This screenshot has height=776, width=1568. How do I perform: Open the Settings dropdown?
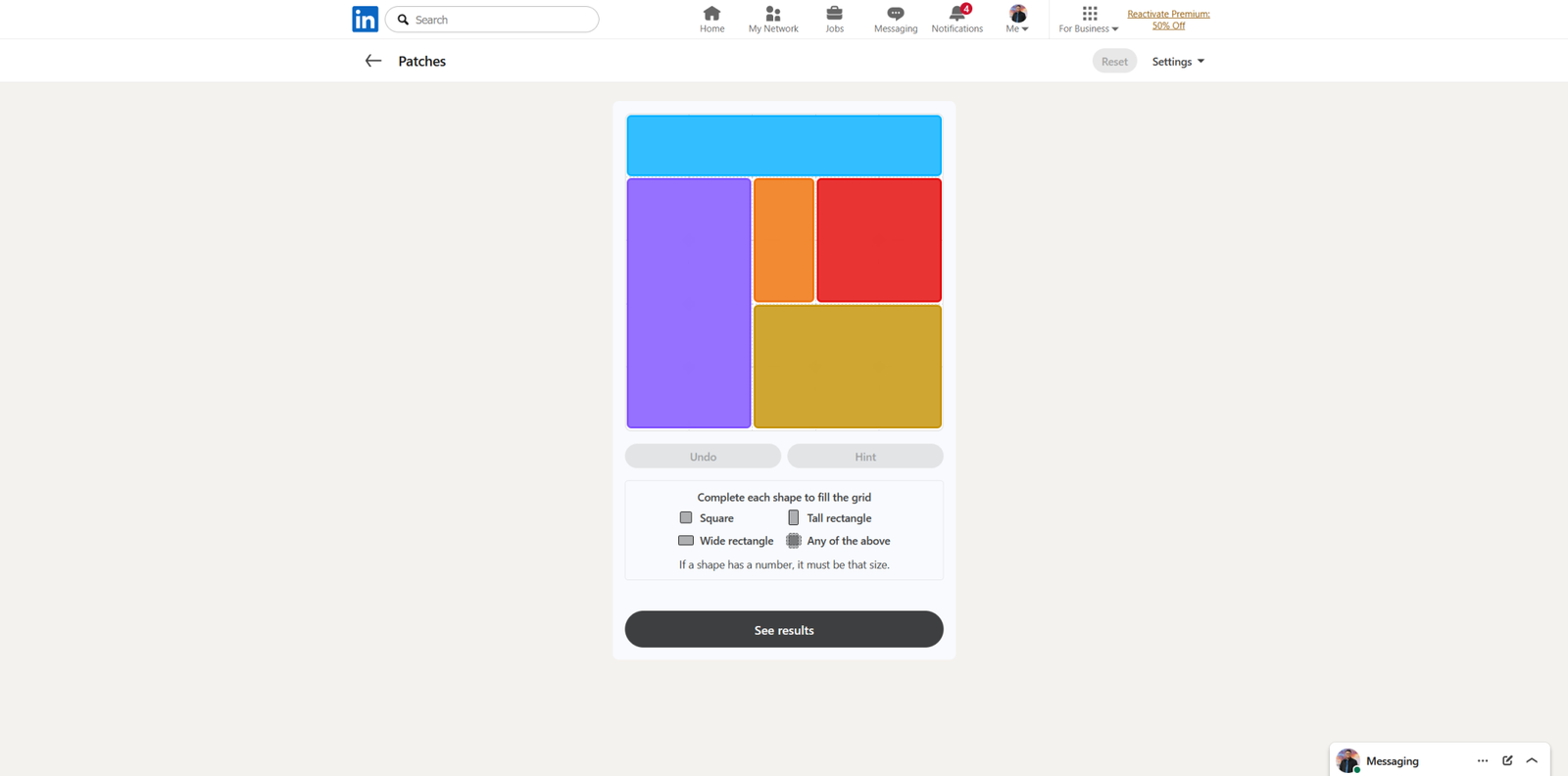(1177, 62)
